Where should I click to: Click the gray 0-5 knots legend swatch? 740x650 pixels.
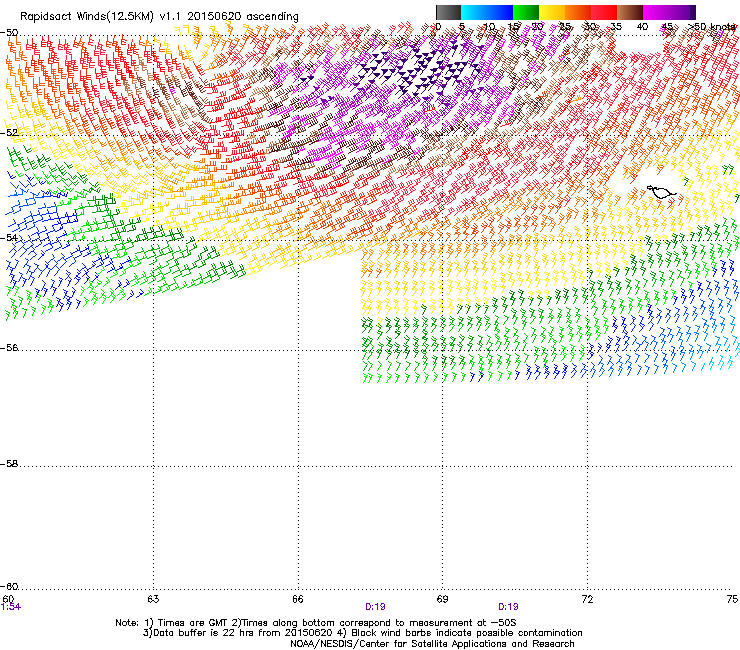(448, 12)
